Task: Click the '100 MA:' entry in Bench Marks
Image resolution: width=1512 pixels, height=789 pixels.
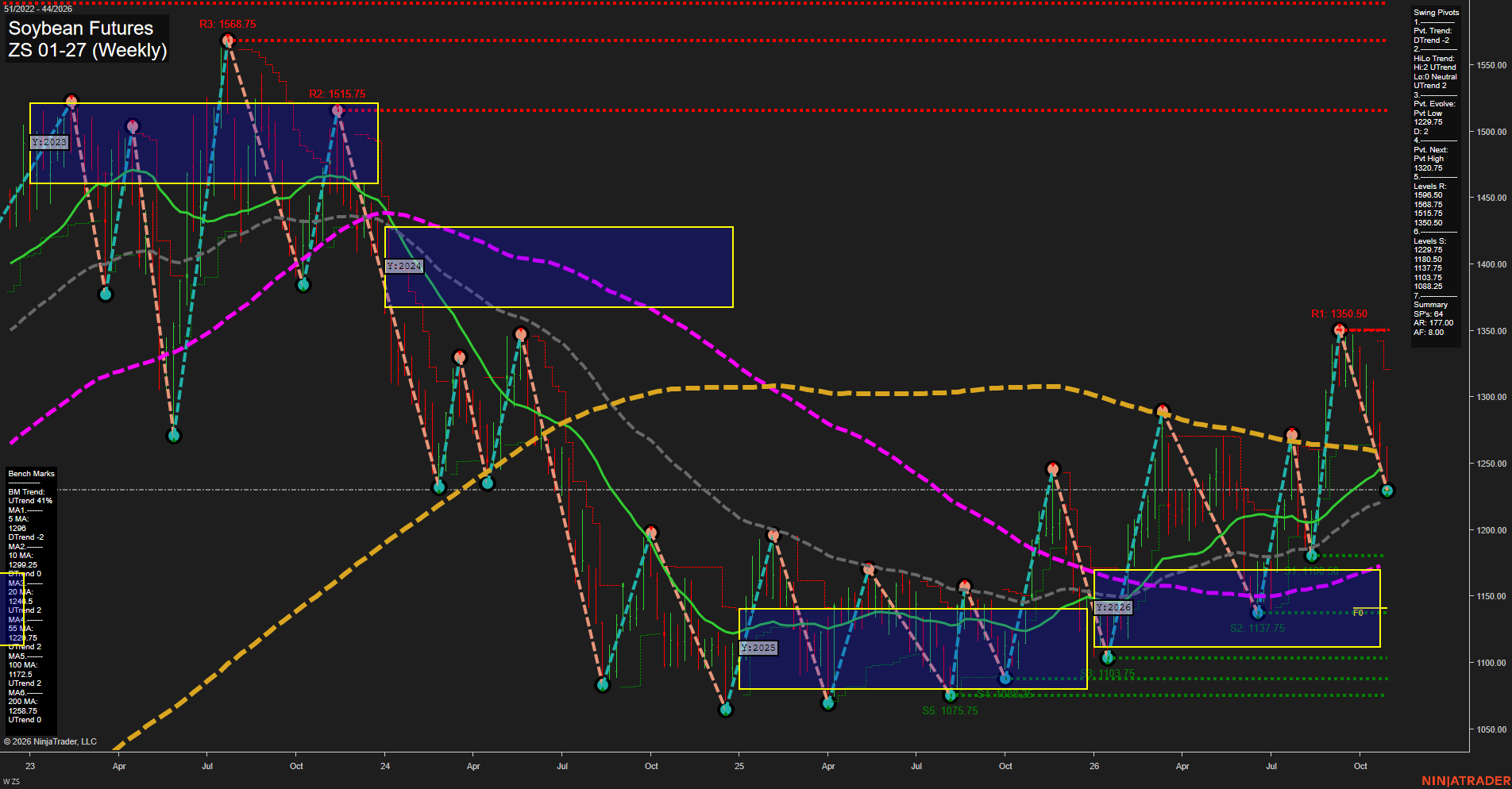Action: [23, 665]
